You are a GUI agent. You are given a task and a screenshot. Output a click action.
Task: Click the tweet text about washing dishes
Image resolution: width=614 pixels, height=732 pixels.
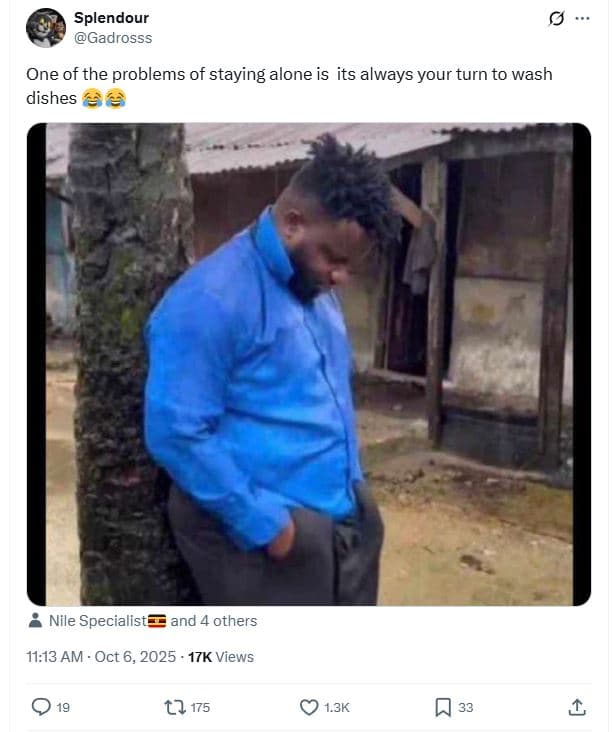288,86
